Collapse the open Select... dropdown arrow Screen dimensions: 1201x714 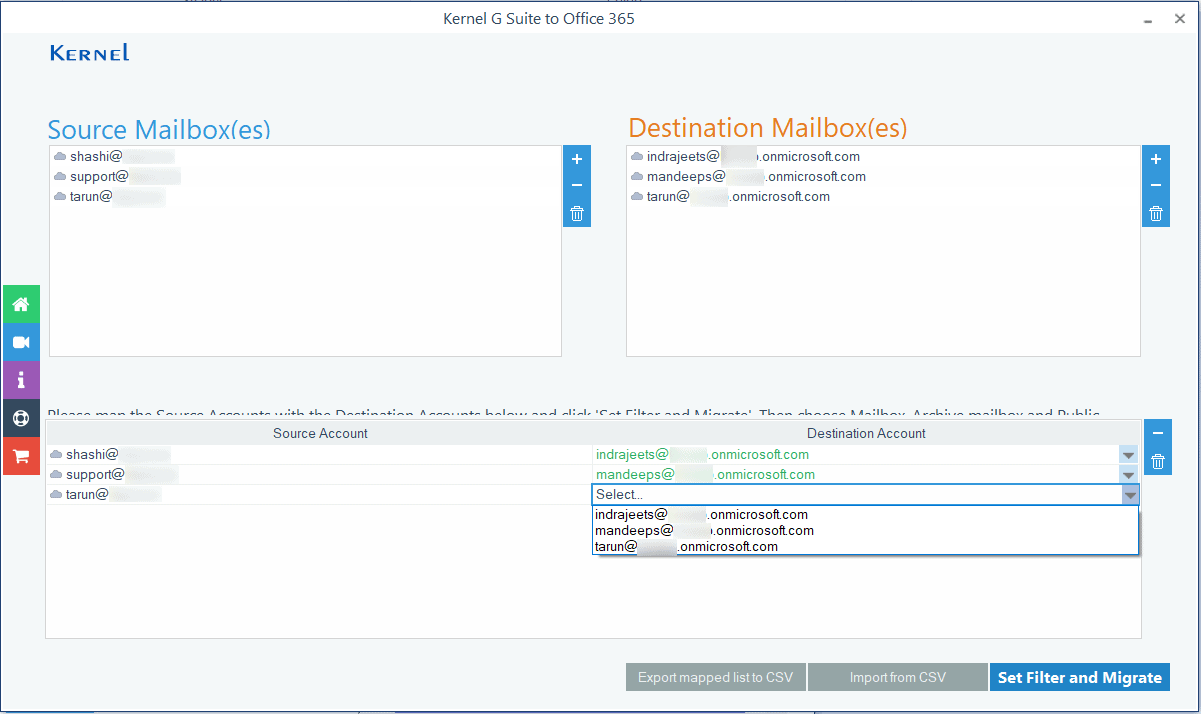click(x=1130, y=495)
